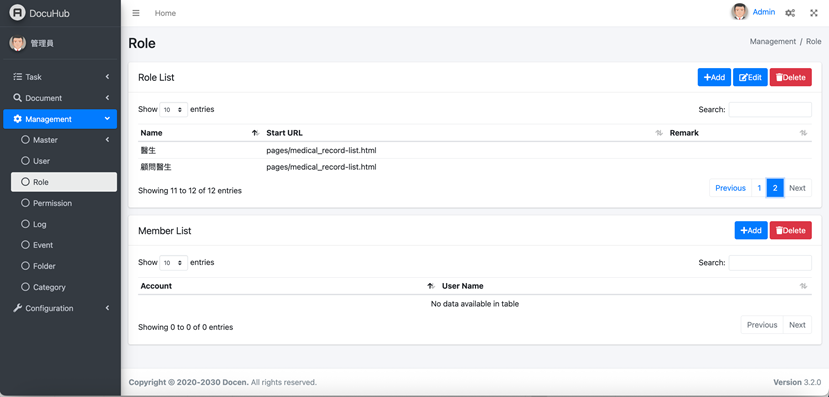This screenshot has height=397, width=829.
Task: Open the Folder menu item
Action: pos(64,266)
